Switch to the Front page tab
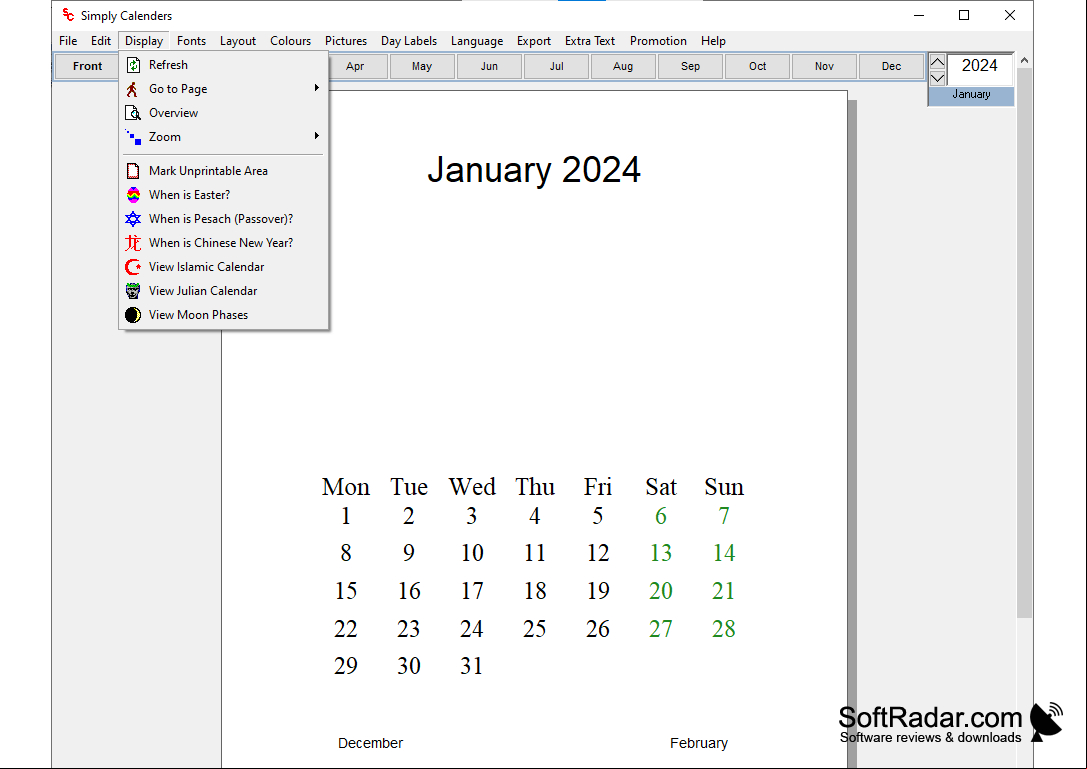The image size is (1087, 769). pos(87,67)
